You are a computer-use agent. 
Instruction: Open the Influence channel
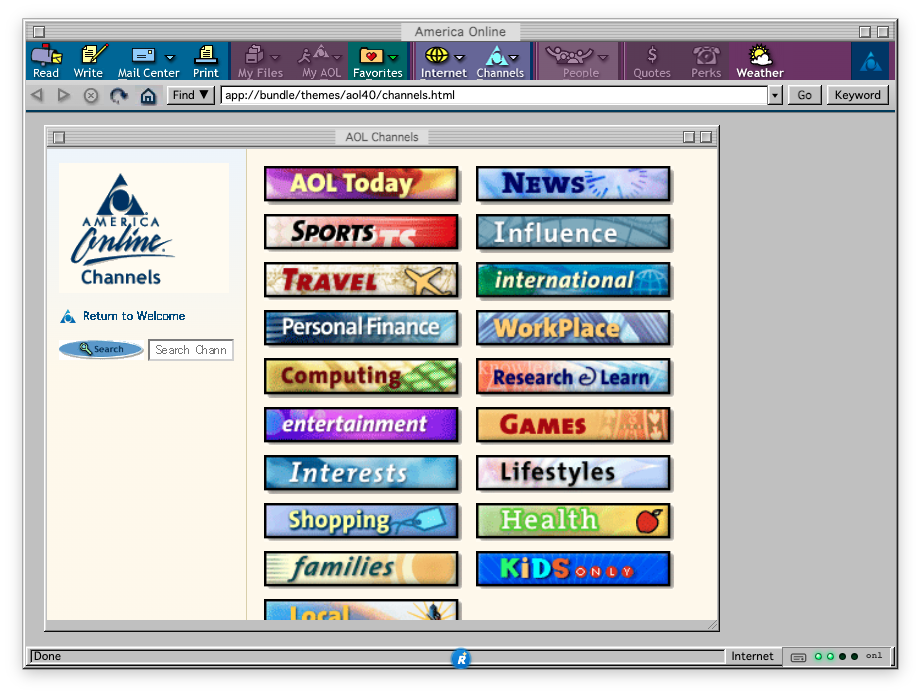pyautogui.click(x=573, y=232)
